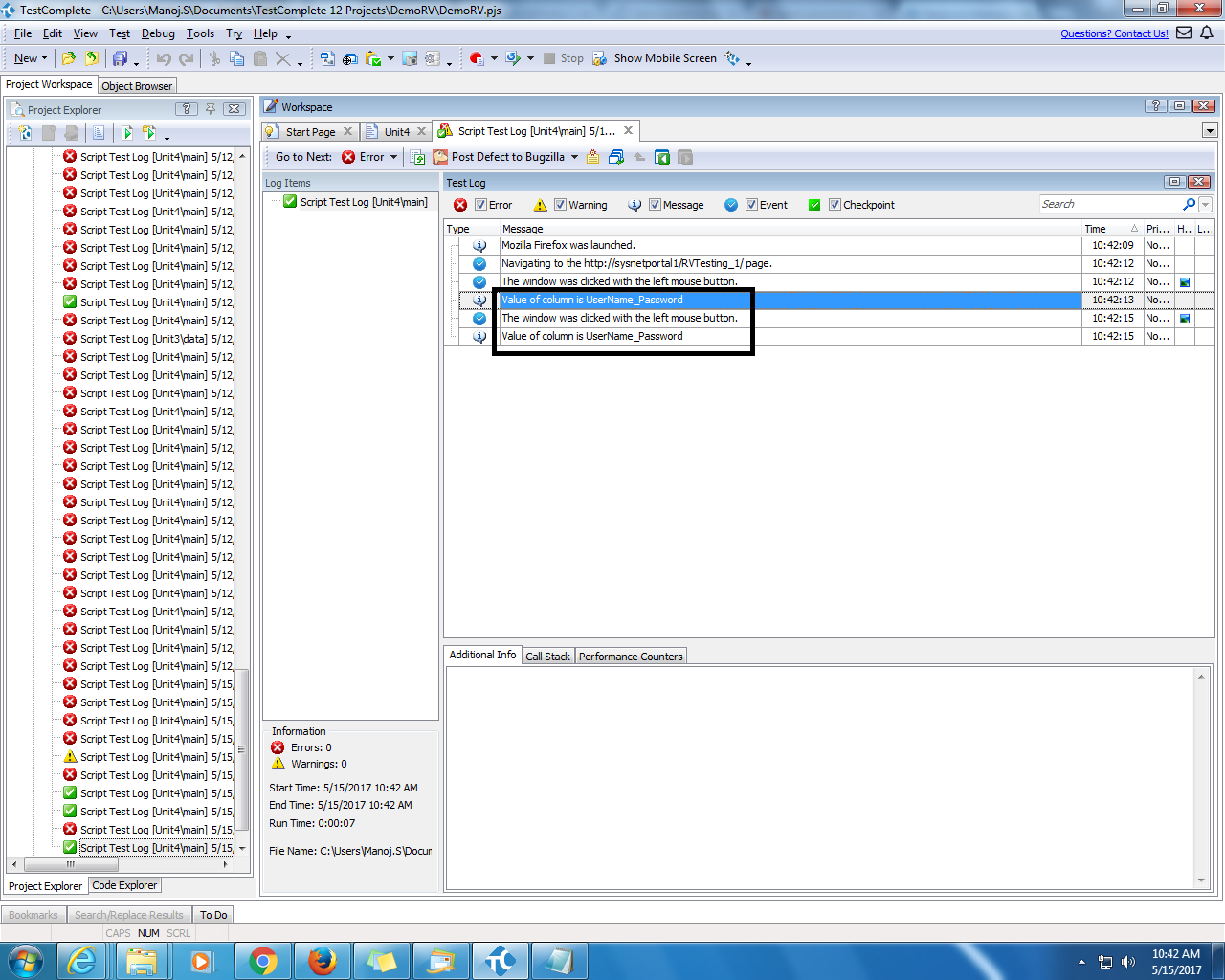Image resolution: width=1225 pixels, height=980 pixels.
Task: Click the green back-arrow icon in log toolbar
Action: click(662, 157)
